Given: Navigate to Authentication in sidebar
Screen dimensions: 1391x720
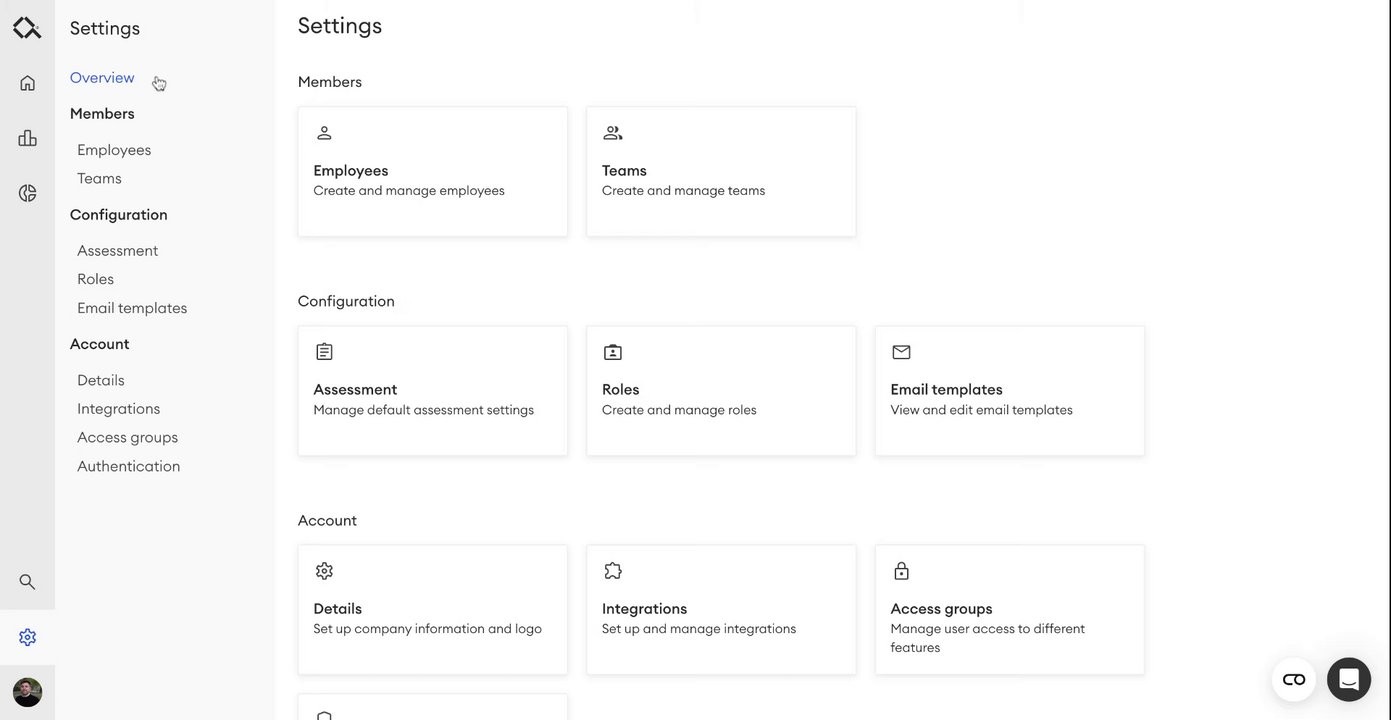Looking at the screenshot, I should click(x=128, y=466).
